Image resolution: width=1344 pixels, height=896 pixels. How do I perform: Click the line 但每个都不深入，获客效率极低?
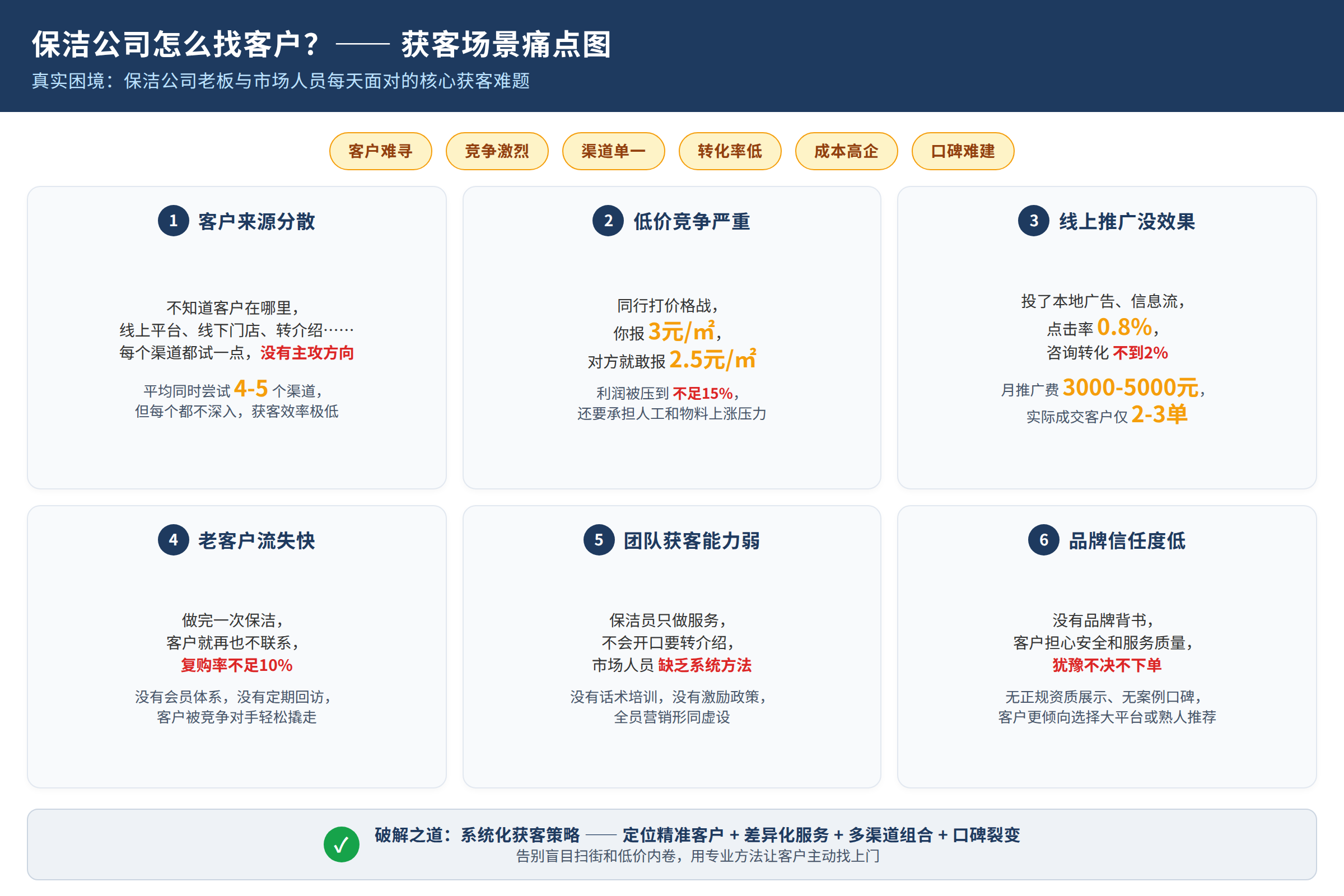pos(236,412)
